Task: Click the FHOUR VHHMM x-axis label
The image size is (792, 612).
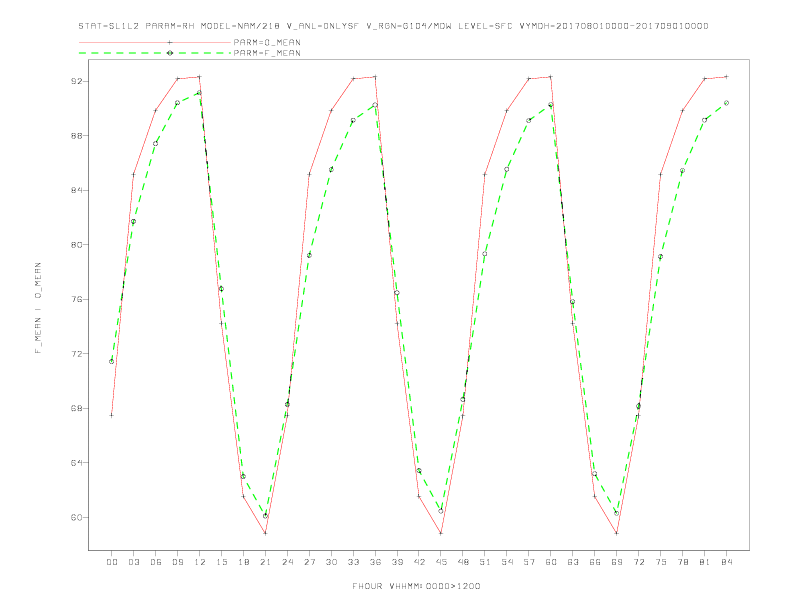Action: click(416, 586)
